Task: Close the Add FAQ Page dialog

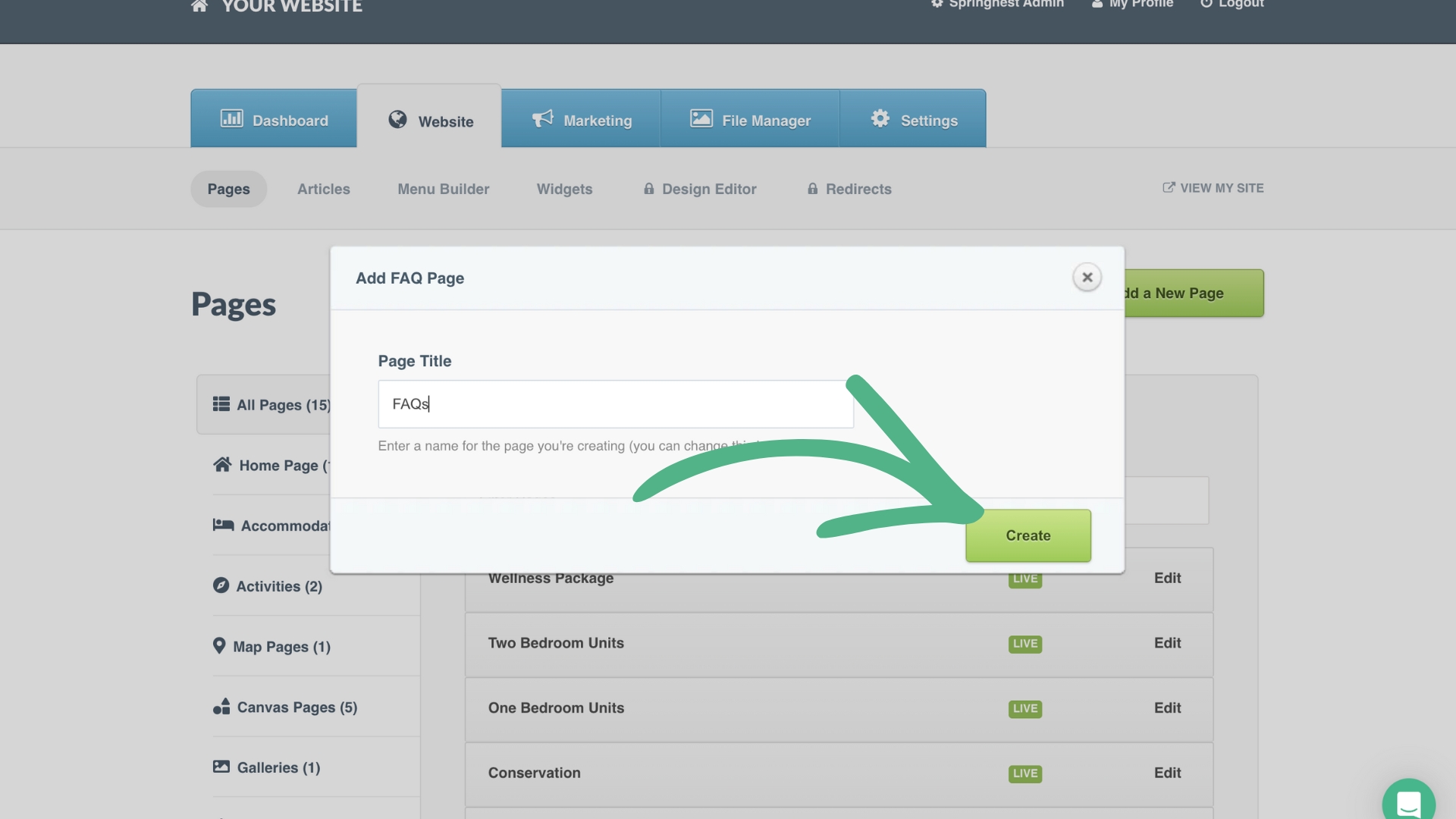Action: (1087, 278)
